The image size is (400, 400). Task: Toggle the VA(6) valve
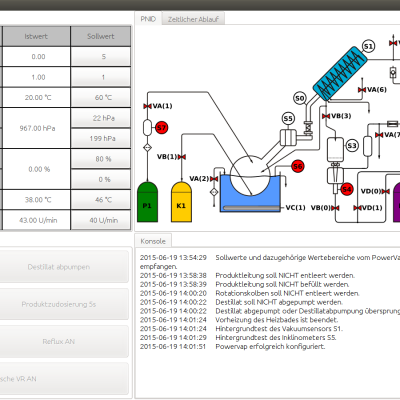click(x=362, y=90)
